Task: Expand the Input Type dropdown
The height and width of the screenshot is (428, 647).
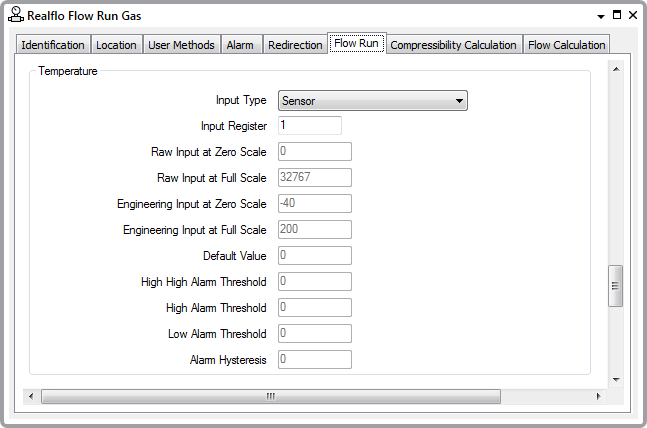Action: 373,101
